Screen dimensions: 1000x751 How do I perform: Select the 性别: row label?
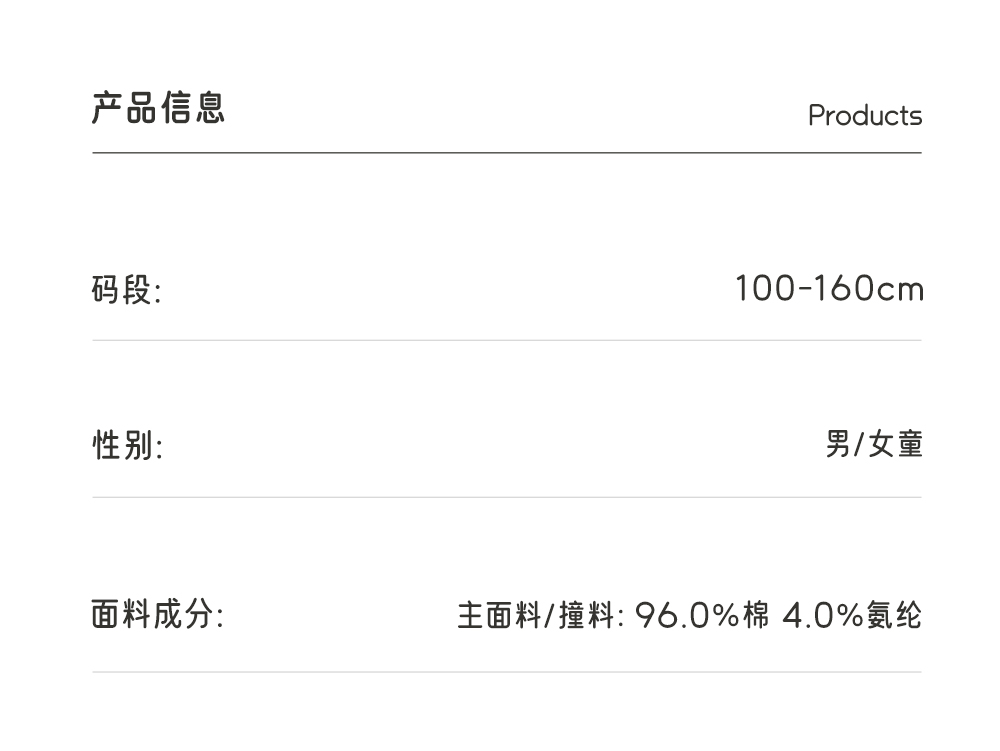pos(127,445)
